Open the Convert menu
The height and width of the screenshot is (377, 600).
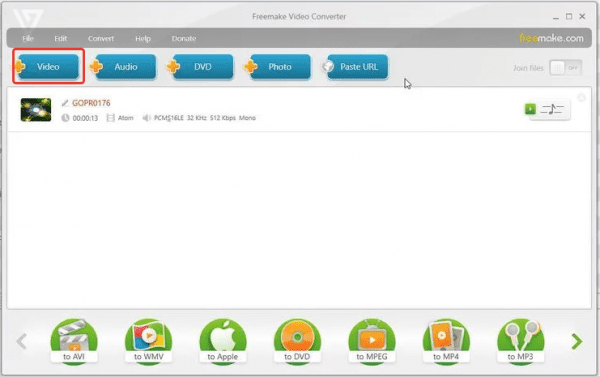tap(101, 38)
